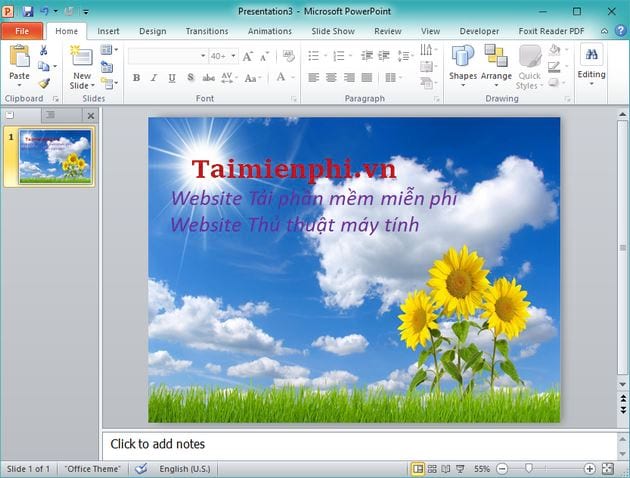Screen dimensions: 630x478
Task: Open the Columns dropdown
Action: [x=393, y=78]
